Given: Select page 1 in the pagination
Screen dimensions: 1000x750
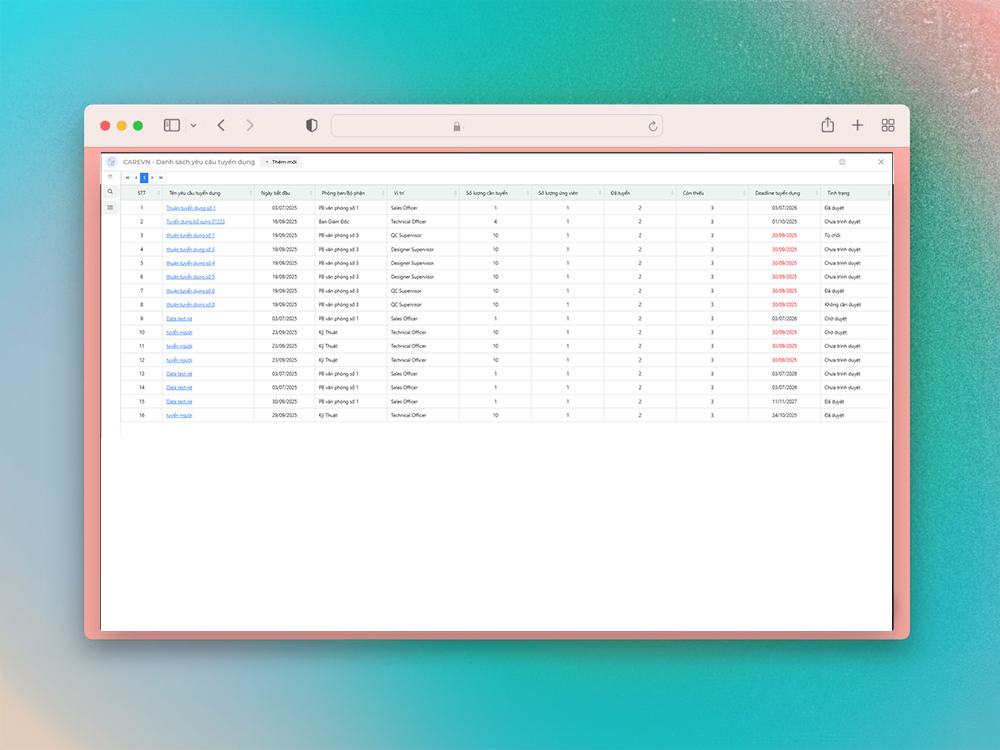Looking at the screenshot, I should pos(144,178).
